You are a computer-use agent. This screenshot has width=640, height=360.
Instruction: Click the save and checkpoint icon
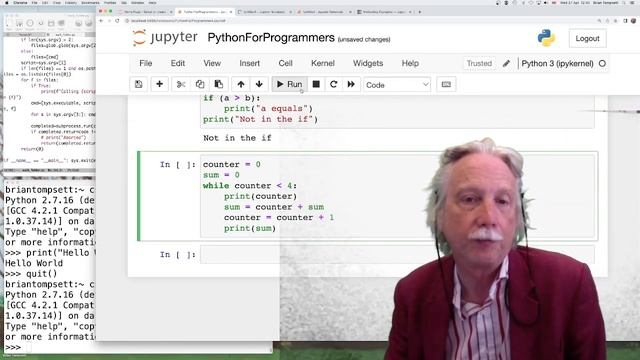[x=139, y=84]
